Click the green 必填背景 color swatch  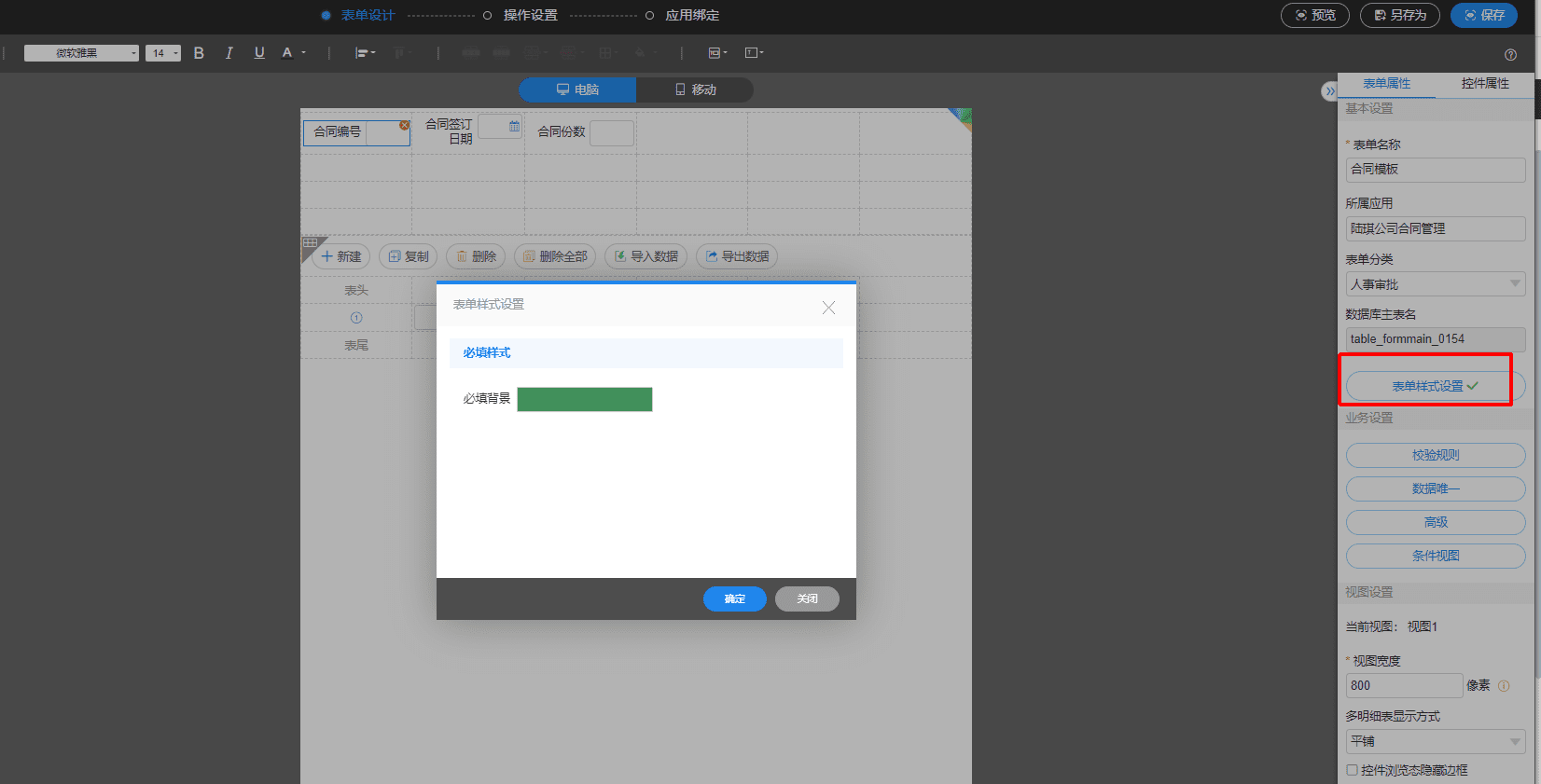(585, 399)
